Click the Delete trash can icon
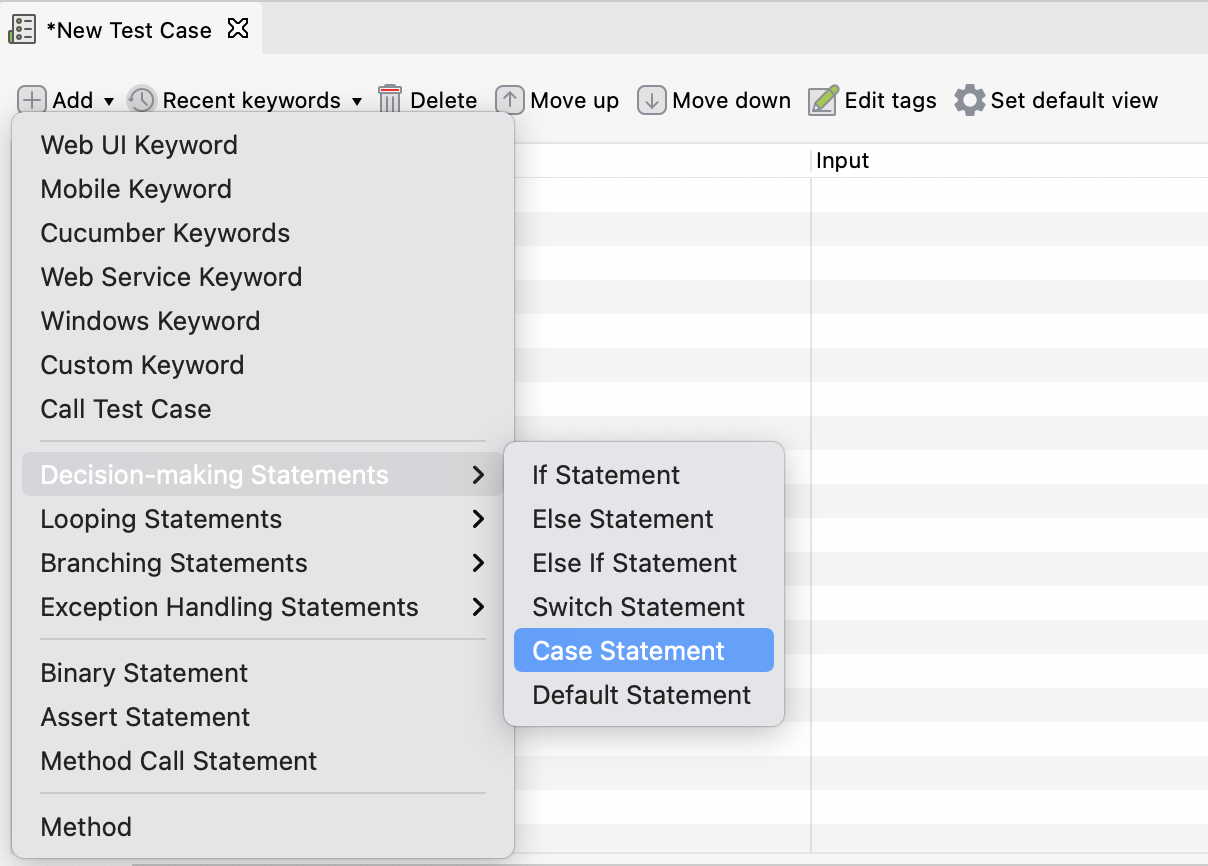The image size is (1208, 866). click(x=390, y=100)
